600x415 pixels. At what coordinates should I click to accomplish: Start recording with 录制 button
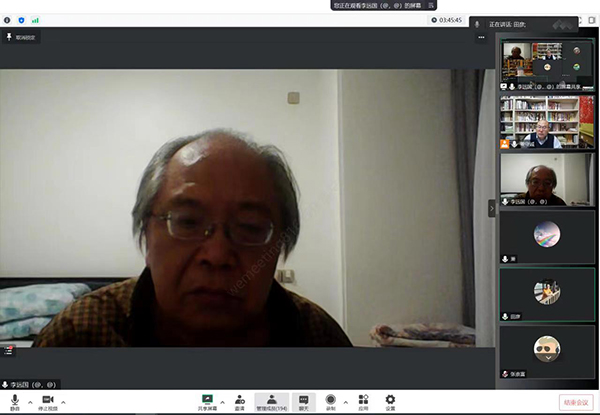click(x=331, y=402)
